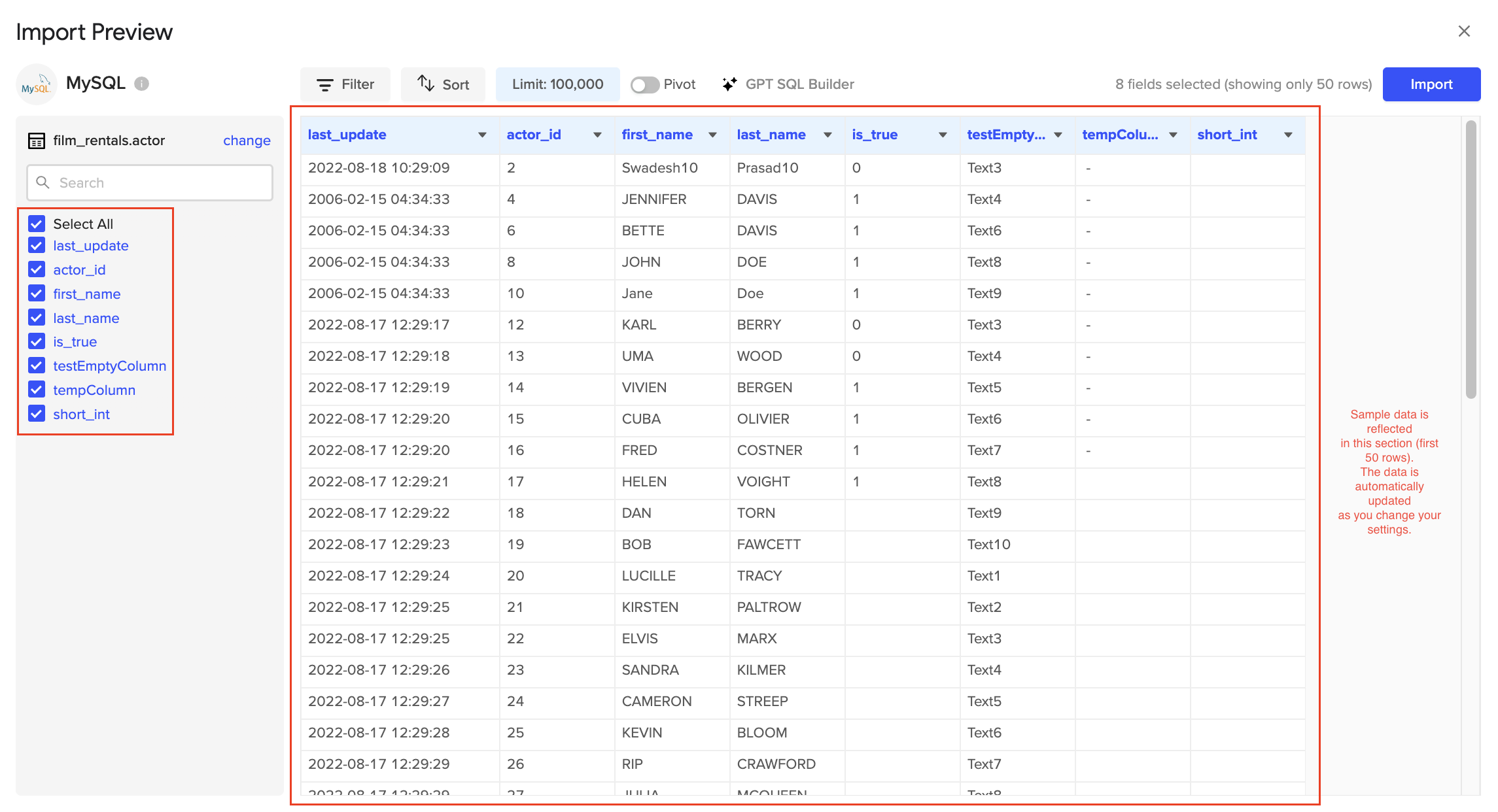The width and height of the screenshot is (1498, 812).
Task: Click the 8 fields selected status text
Action: click(1244, 84)
